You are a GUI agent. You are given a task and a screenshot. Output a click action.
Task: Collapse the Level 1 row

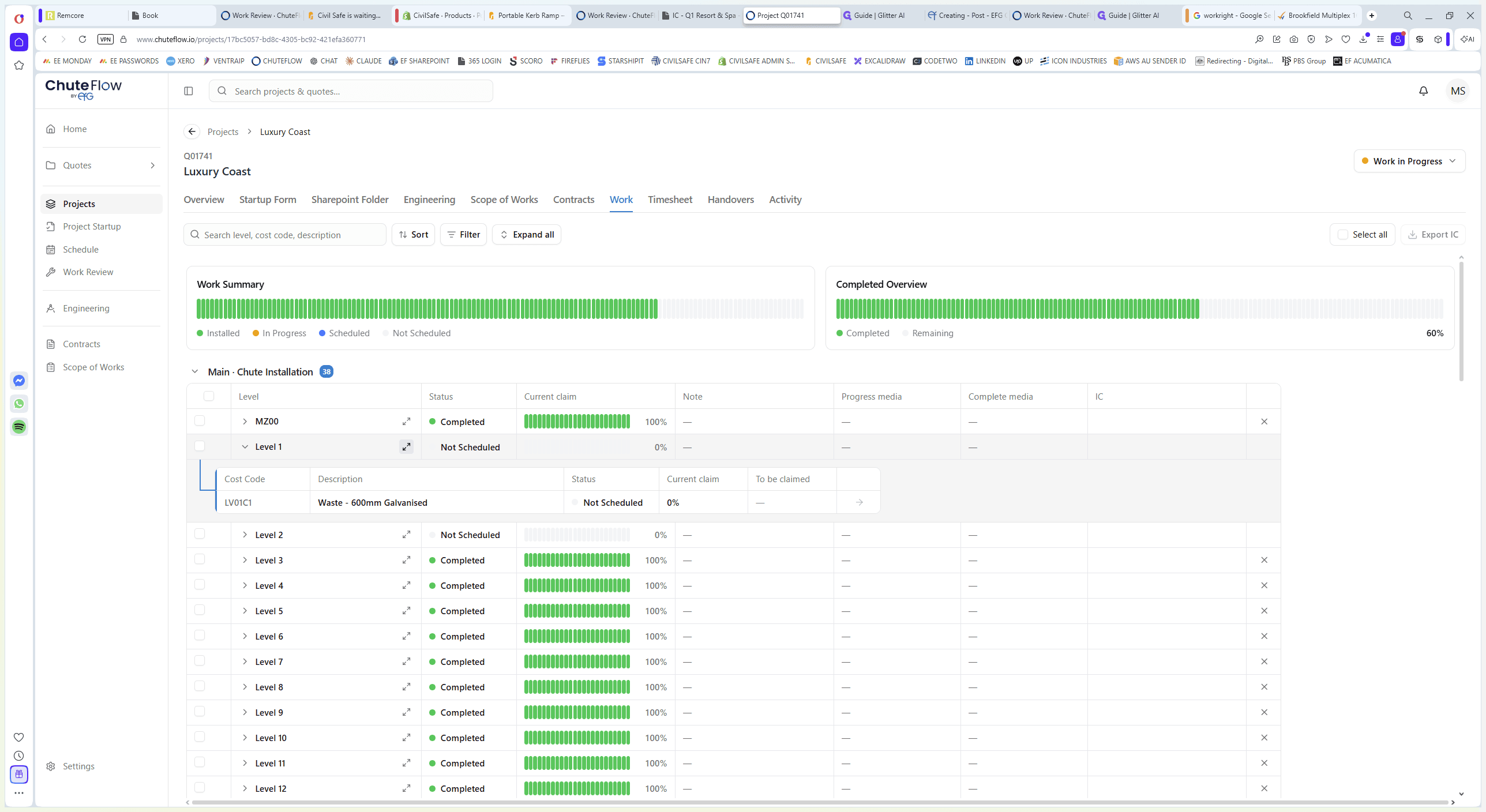pos(245,447)
